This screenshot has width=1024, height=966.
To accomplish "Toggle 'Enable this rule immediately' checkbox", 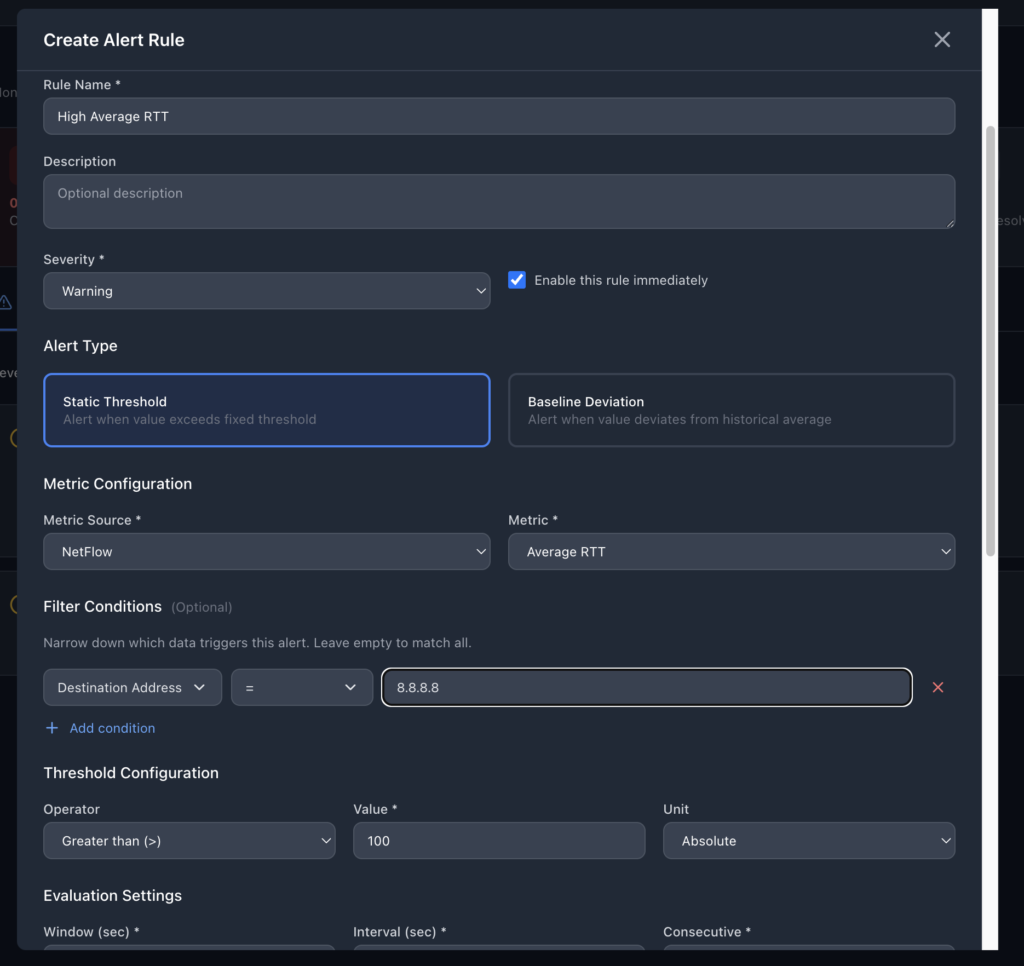I will click(x=517, y=280).
